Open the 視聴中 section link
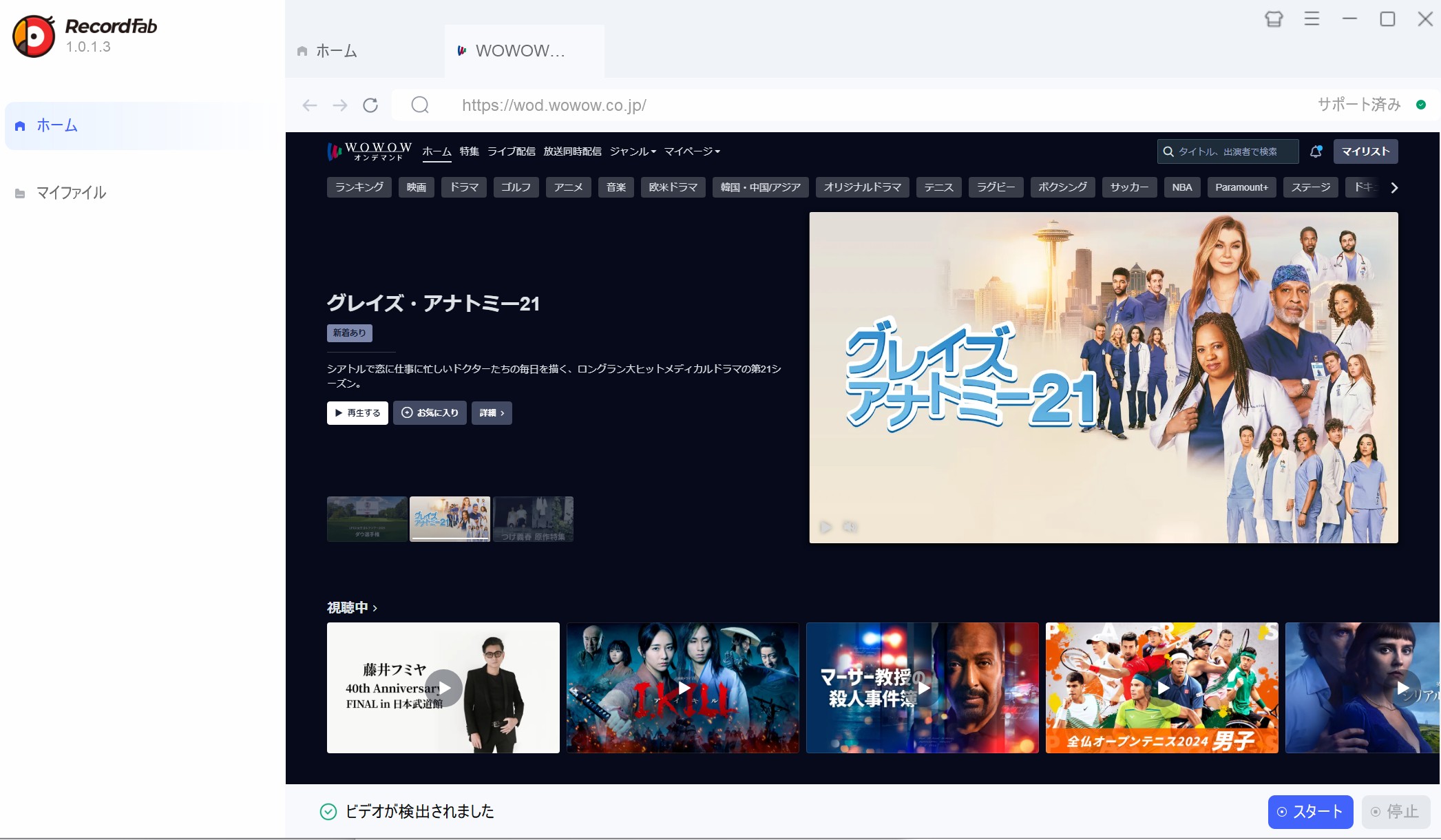Image resolution: width=1441 pixels, height=840 pixels. pyautogui.click(x=352, y=608)
